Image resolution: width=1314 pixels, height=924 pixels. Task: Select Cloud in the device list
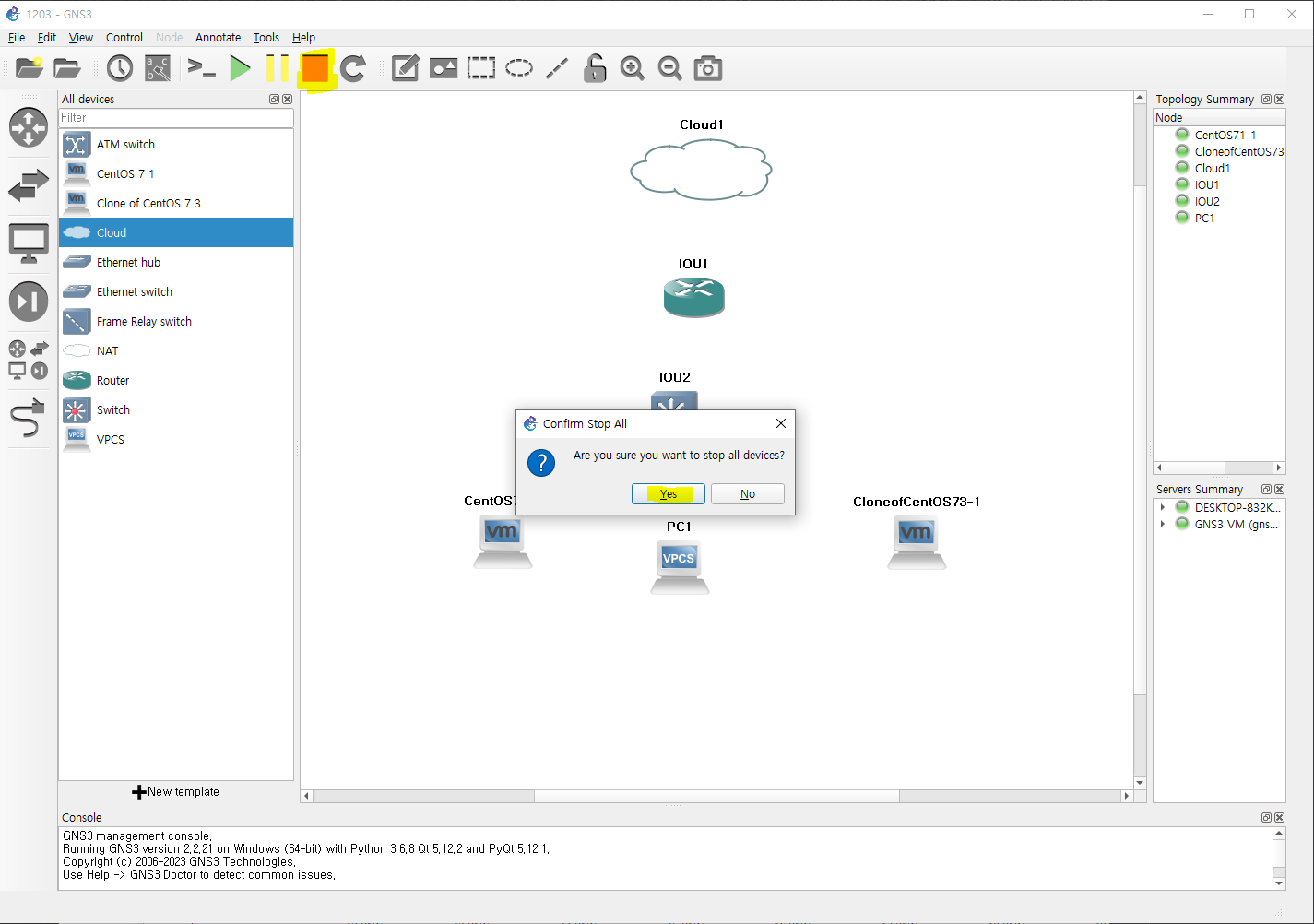(176, 233)
